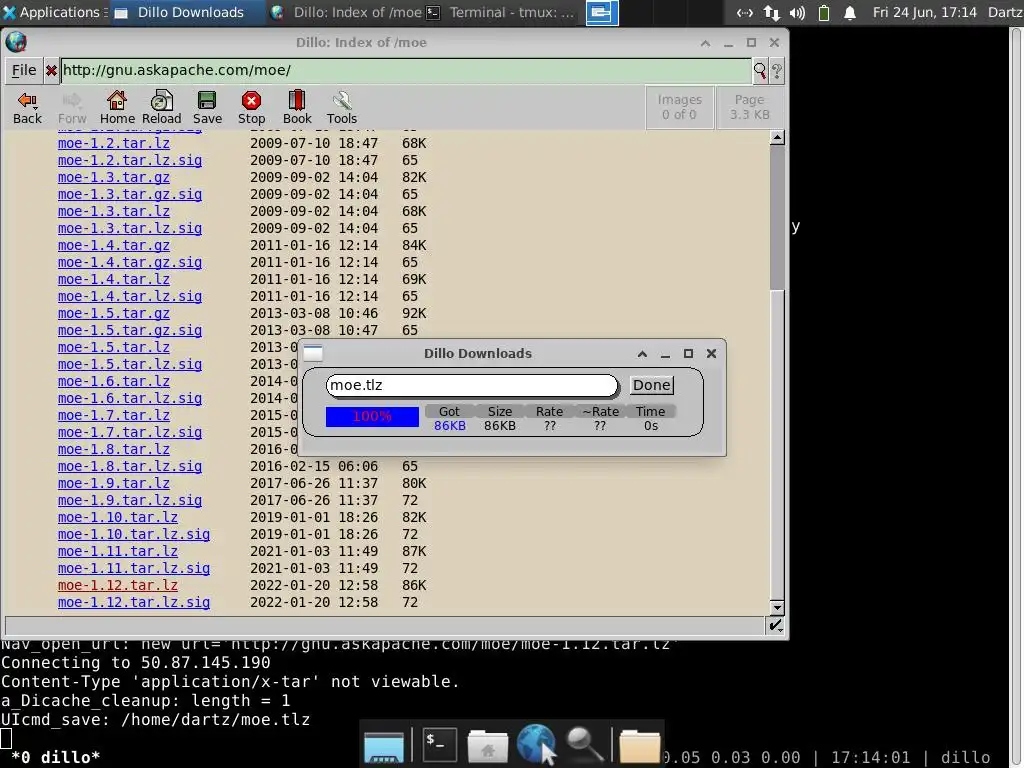Image resolution: width=1024 pixels, height=768 pixels.
Task: Click the 92K size of moe-1.5.tar.gz
Action: click(414, 313)
